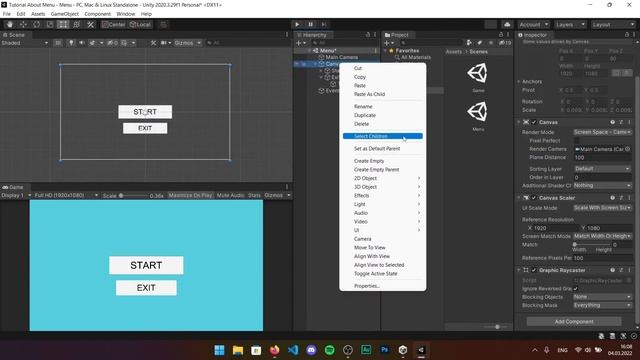
Task: Open Scene view Gizmos dropdown
Action: coord(187,43)
